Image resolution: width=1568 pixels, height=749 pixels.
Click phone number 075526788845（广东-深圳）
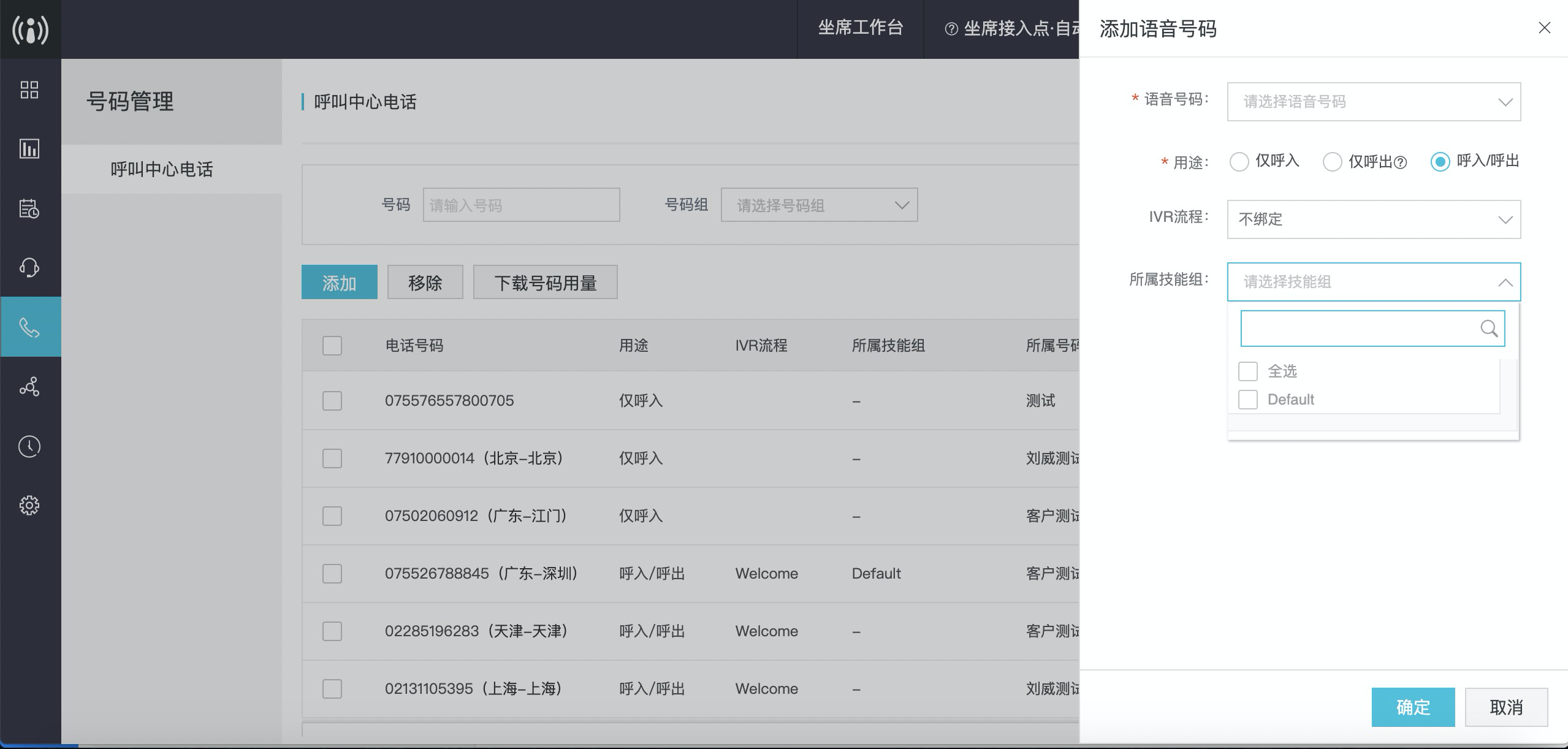pos(482,574)
